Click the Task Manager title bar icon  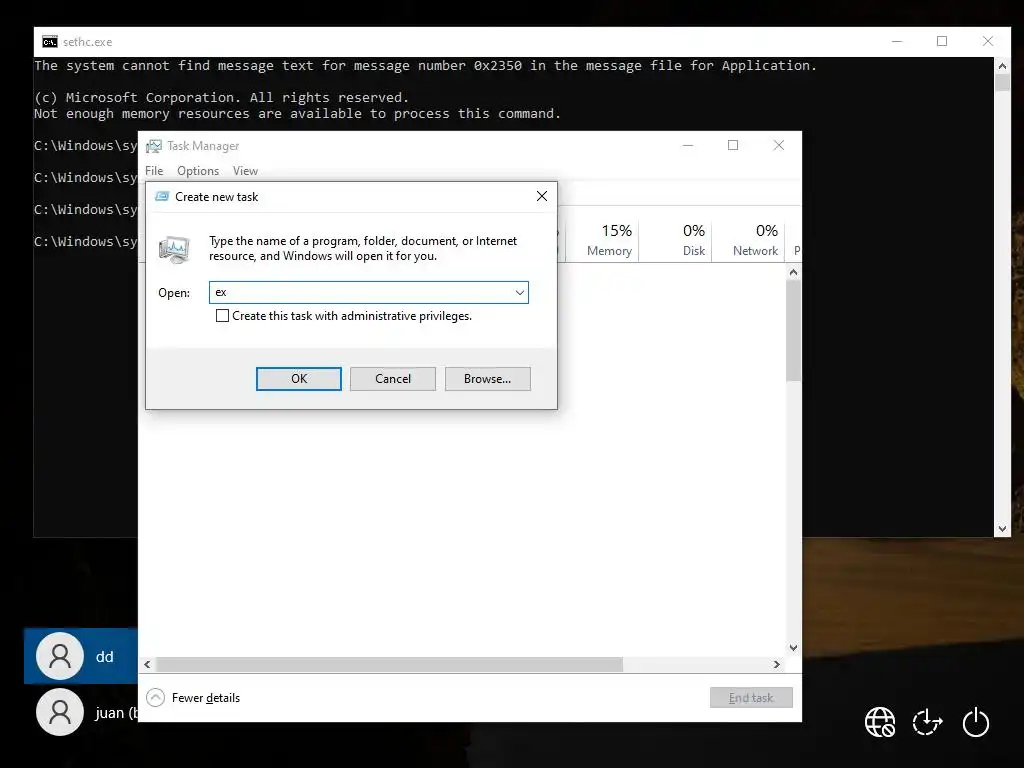tap(154, 146)
